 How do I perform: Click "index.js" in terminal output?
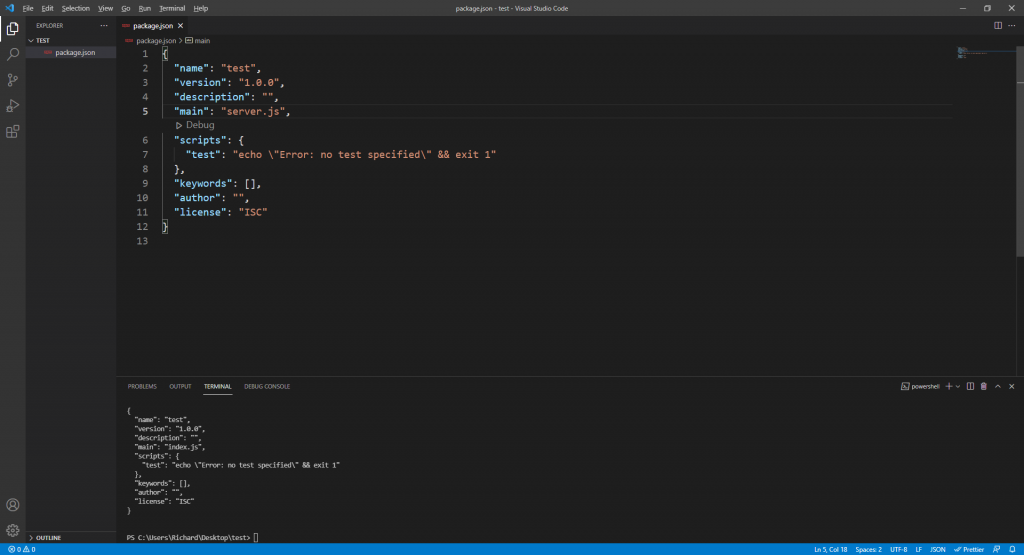point(183,447)
